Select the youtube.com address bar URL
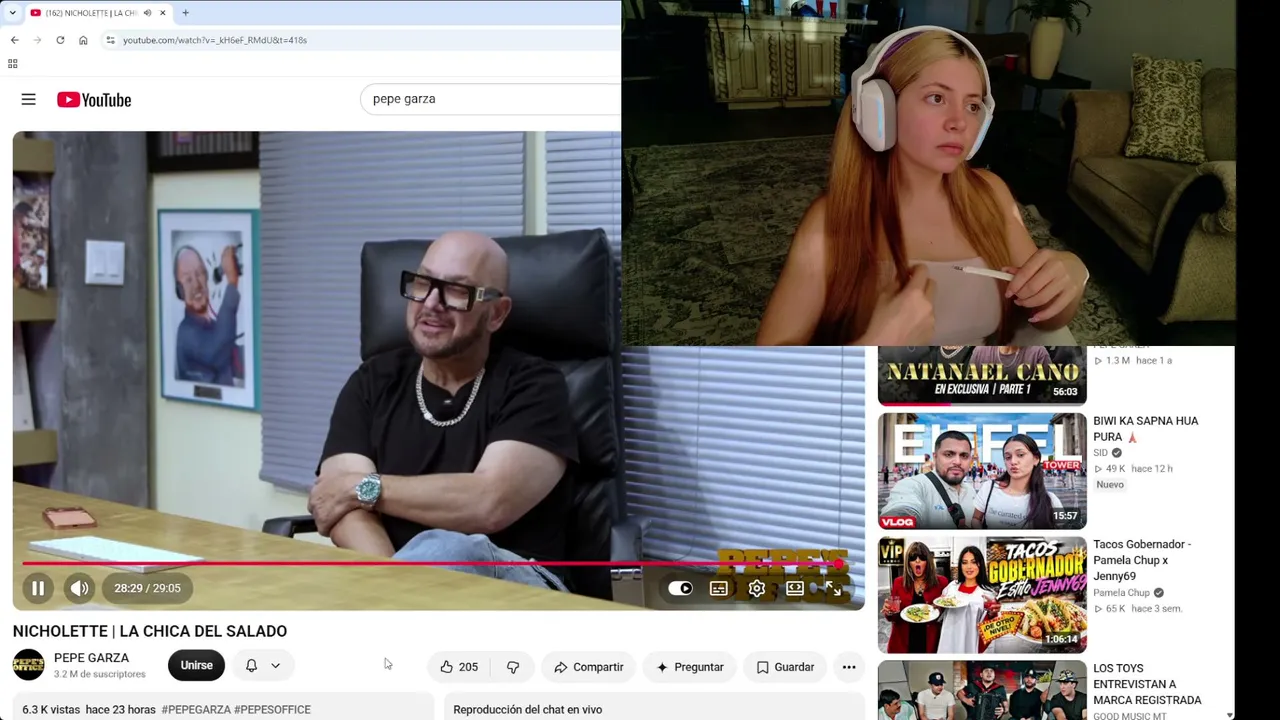 (x=215, y=40)
